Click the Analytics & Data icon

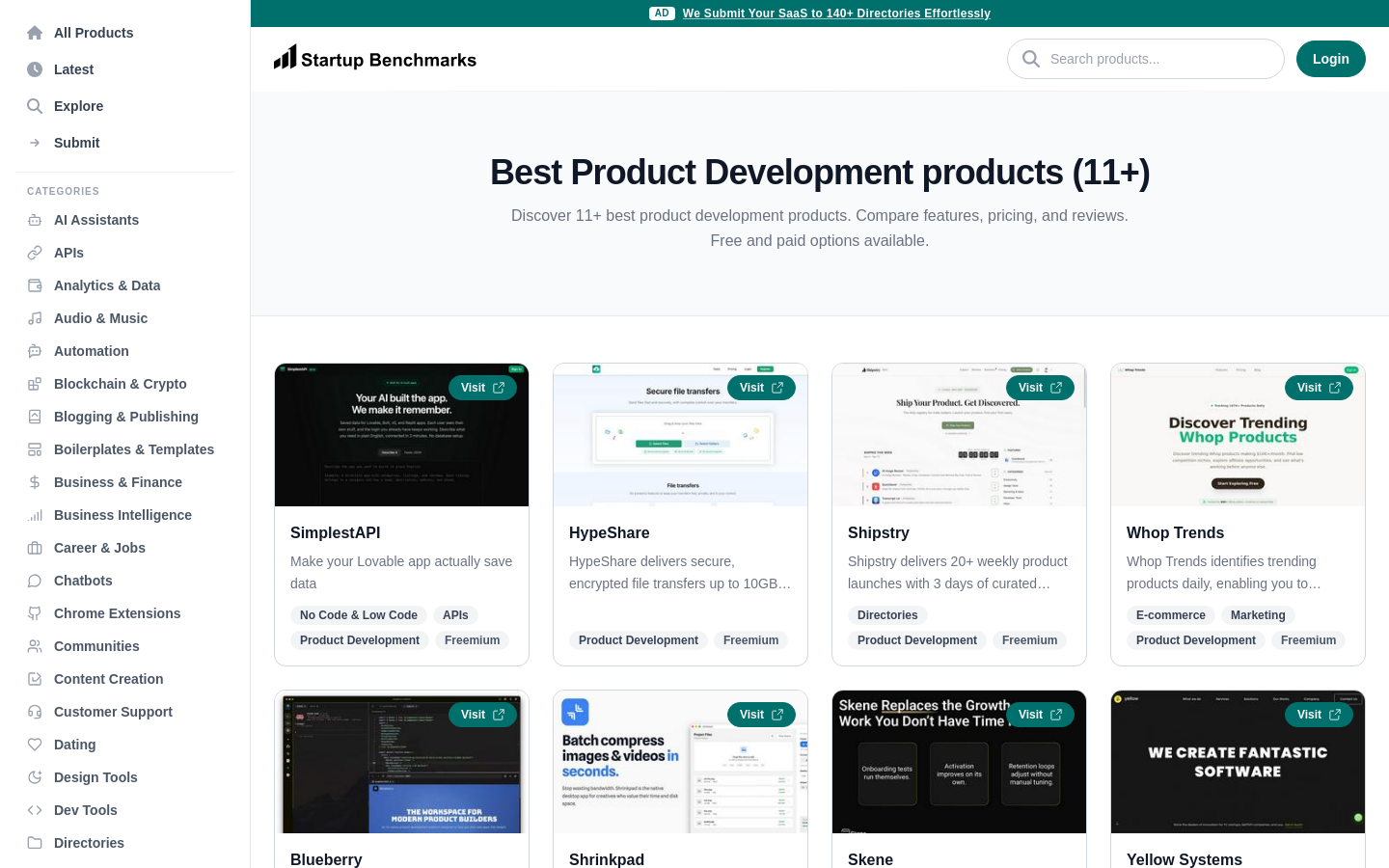[x=35, y=285]
